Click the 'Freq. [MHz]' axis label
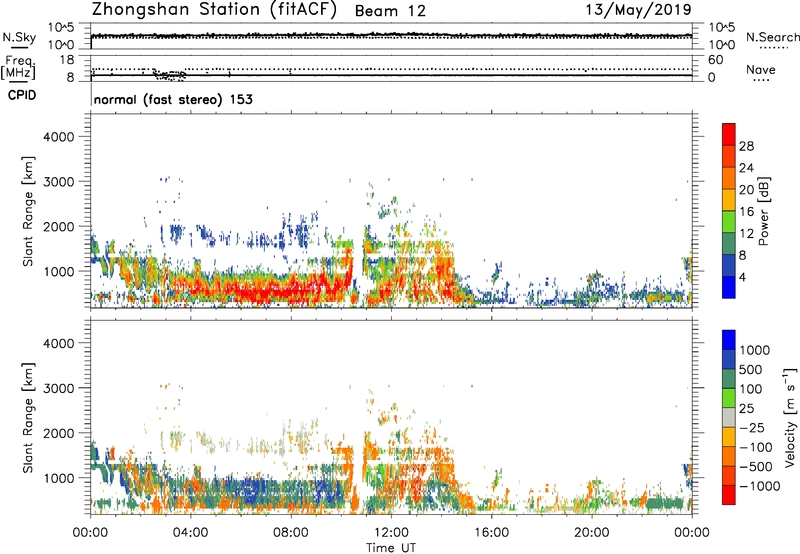 tap(18, 67)
